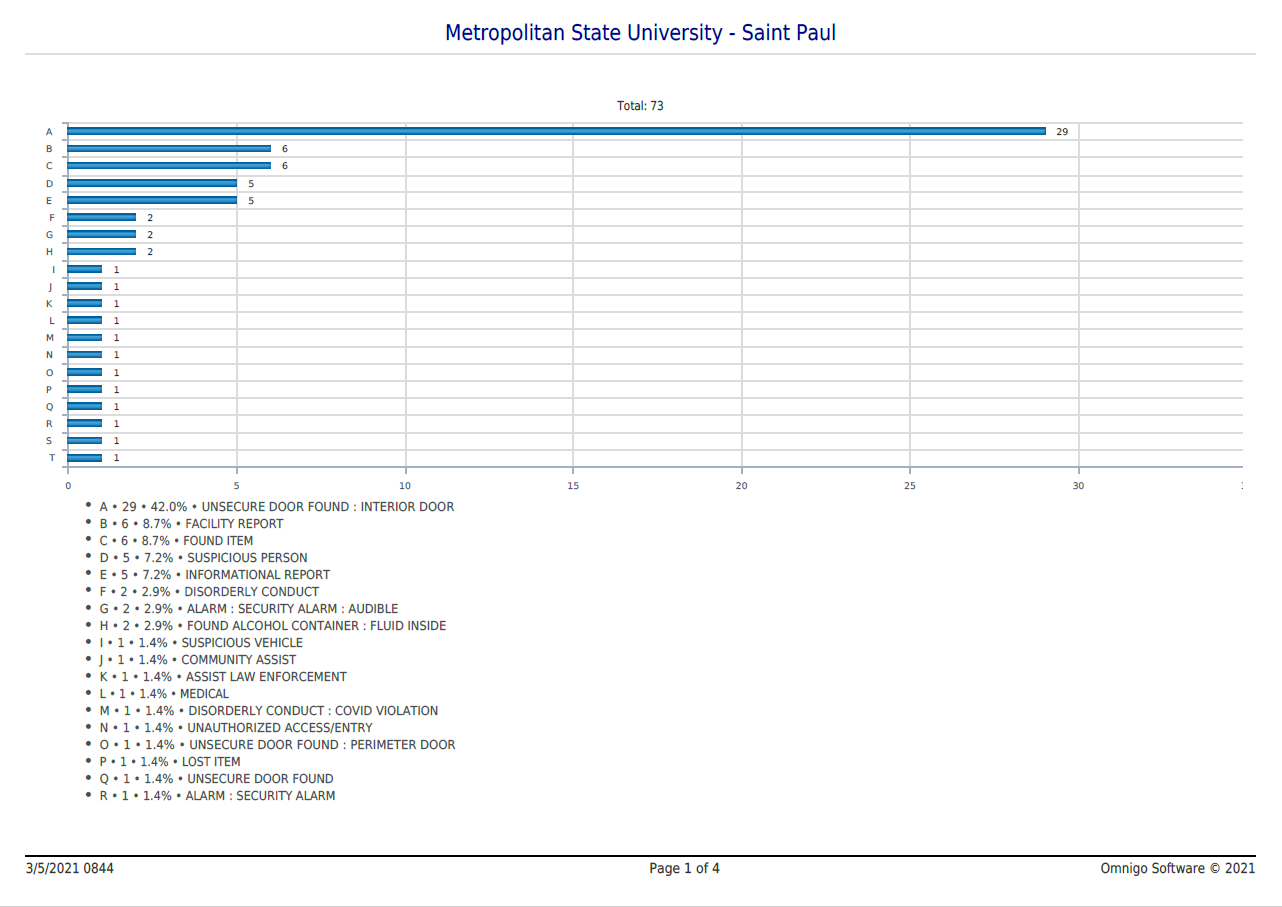Click legend line ALARM : SECURITY ALARM : AUDIBLE

(248, 609)
